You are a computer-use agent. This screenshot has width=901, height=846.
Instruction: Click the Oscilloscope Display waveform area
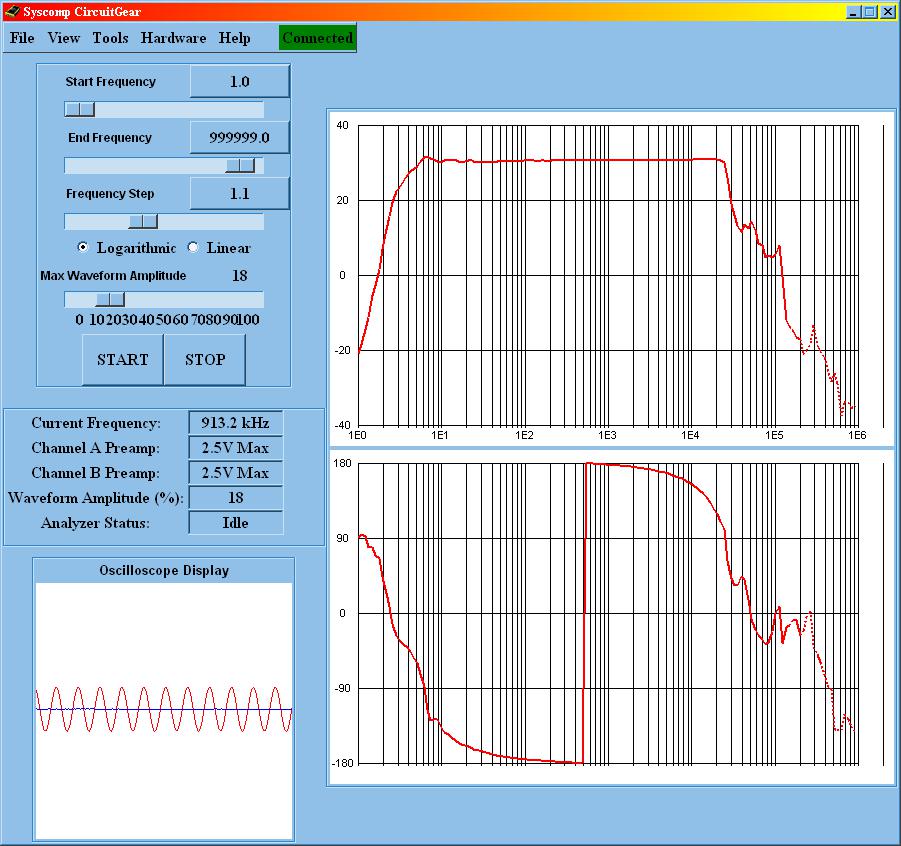tap(164, 710)
